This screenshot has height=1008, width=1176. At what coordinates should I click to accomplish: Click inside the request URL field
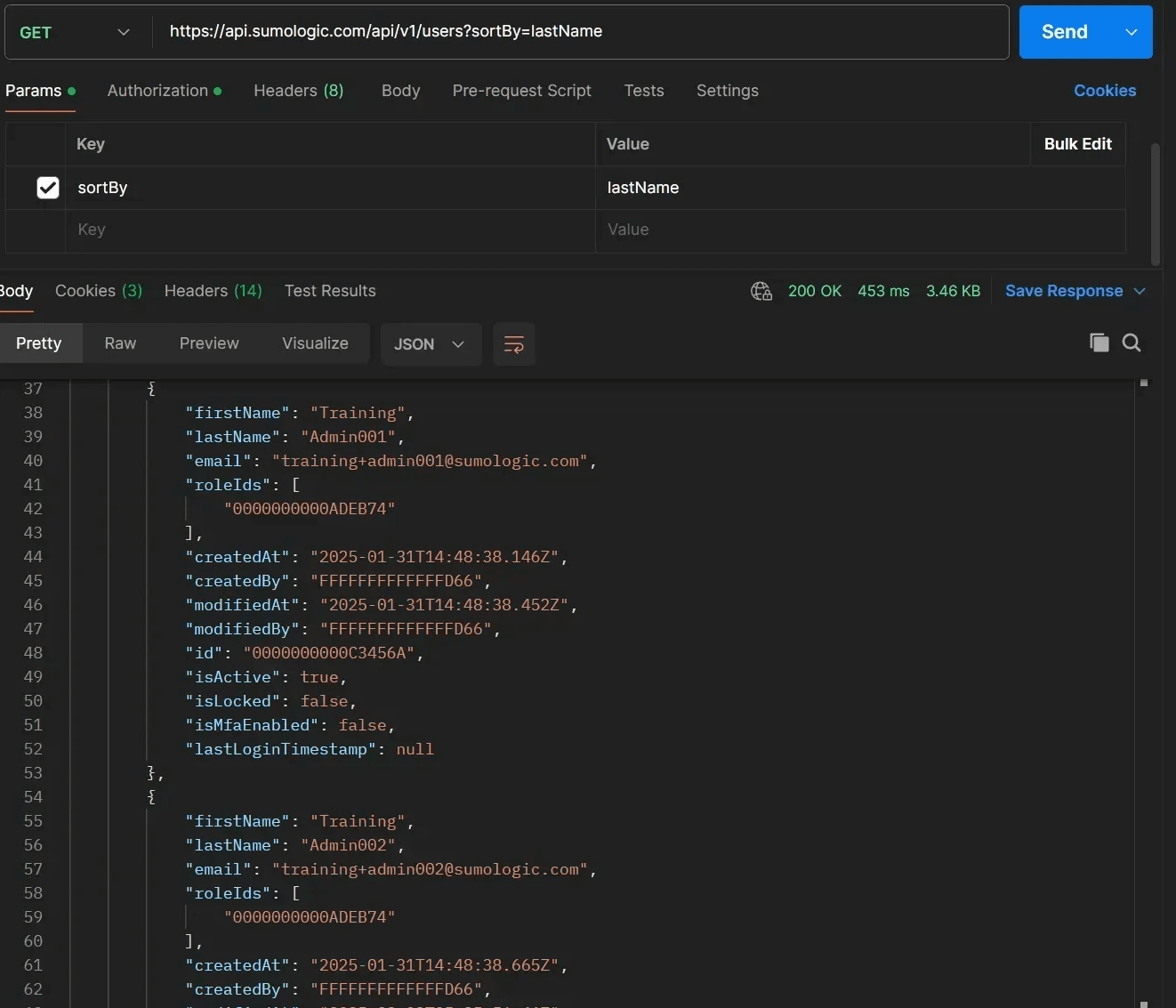(x=578, y=32)
